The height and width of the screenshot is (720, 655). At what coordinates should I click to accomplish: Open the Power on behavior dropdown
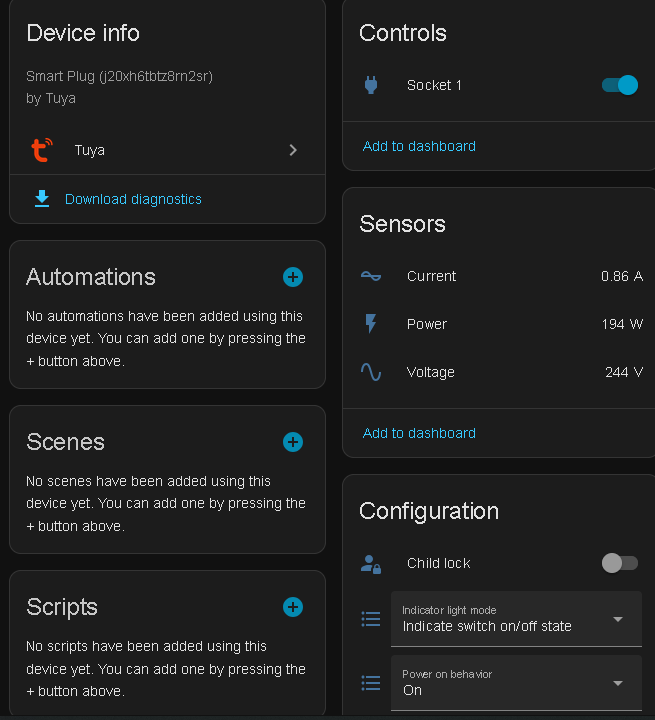pos(516,683)
